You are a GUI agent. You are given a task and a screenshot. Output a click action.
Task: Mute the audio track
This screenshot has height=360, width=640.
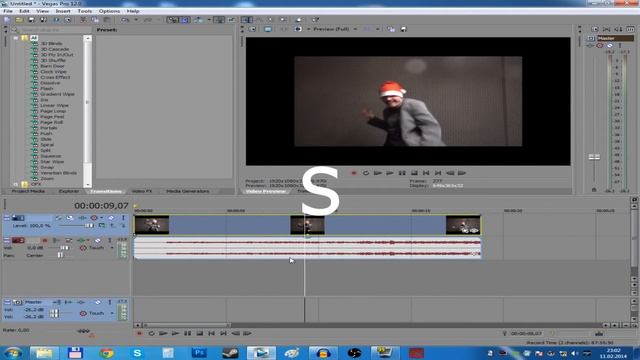click(x=97, y=240)
